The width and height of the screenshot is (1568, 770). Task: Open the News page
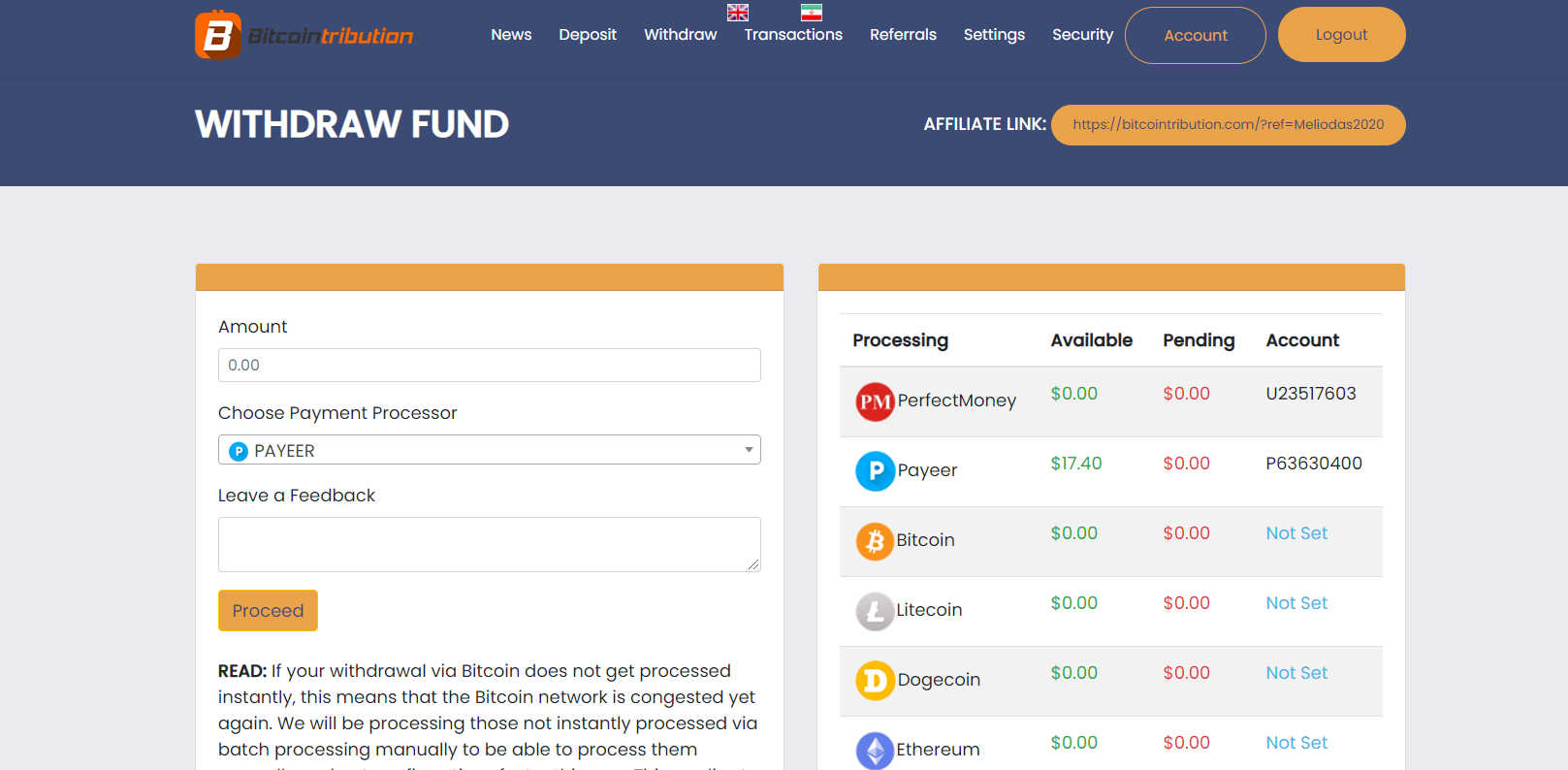(511, 35)
